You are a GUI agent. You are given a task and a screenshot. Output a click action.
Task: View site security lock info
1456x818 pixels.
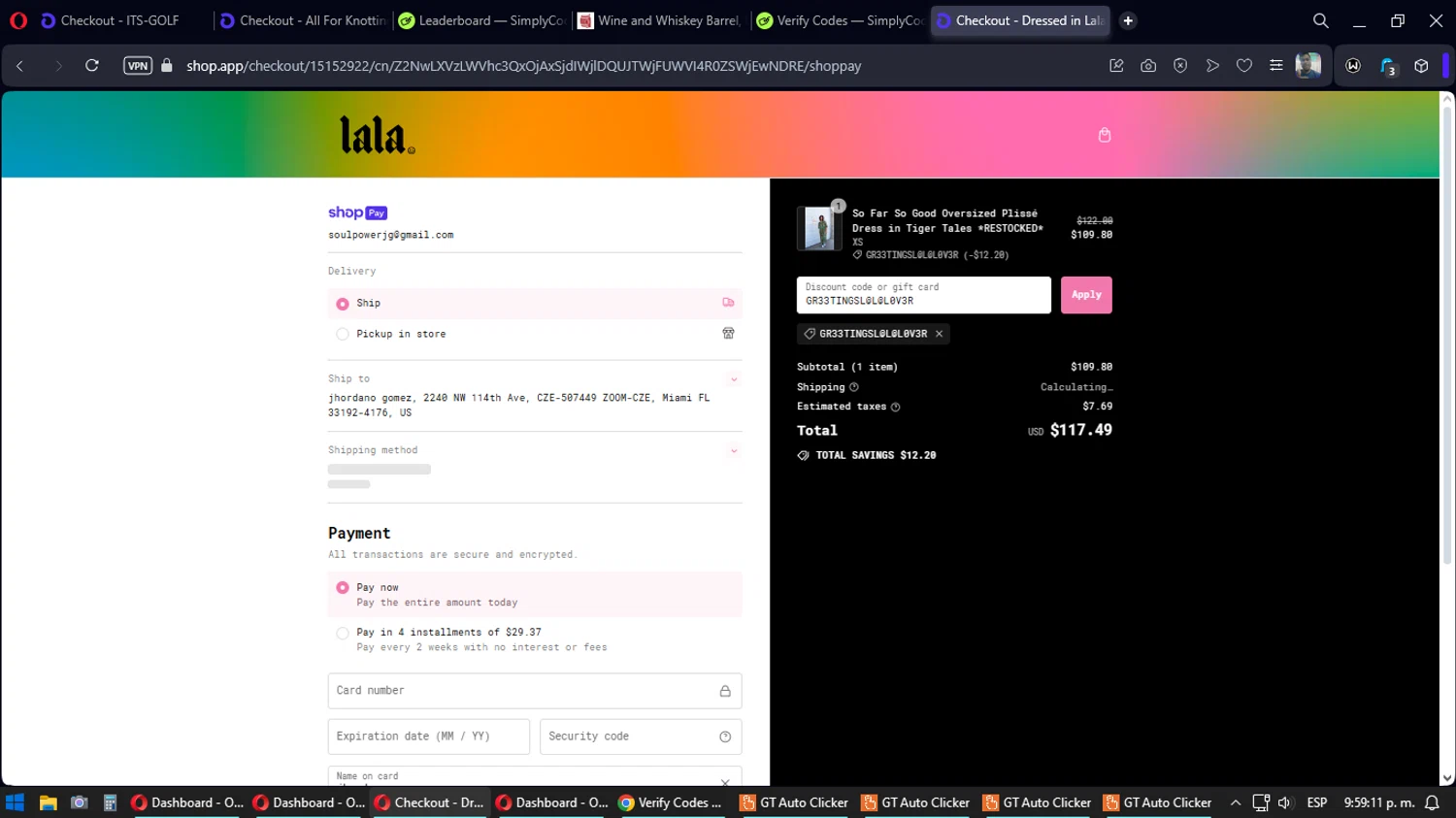pyautogui.click(x=167, y=66)
